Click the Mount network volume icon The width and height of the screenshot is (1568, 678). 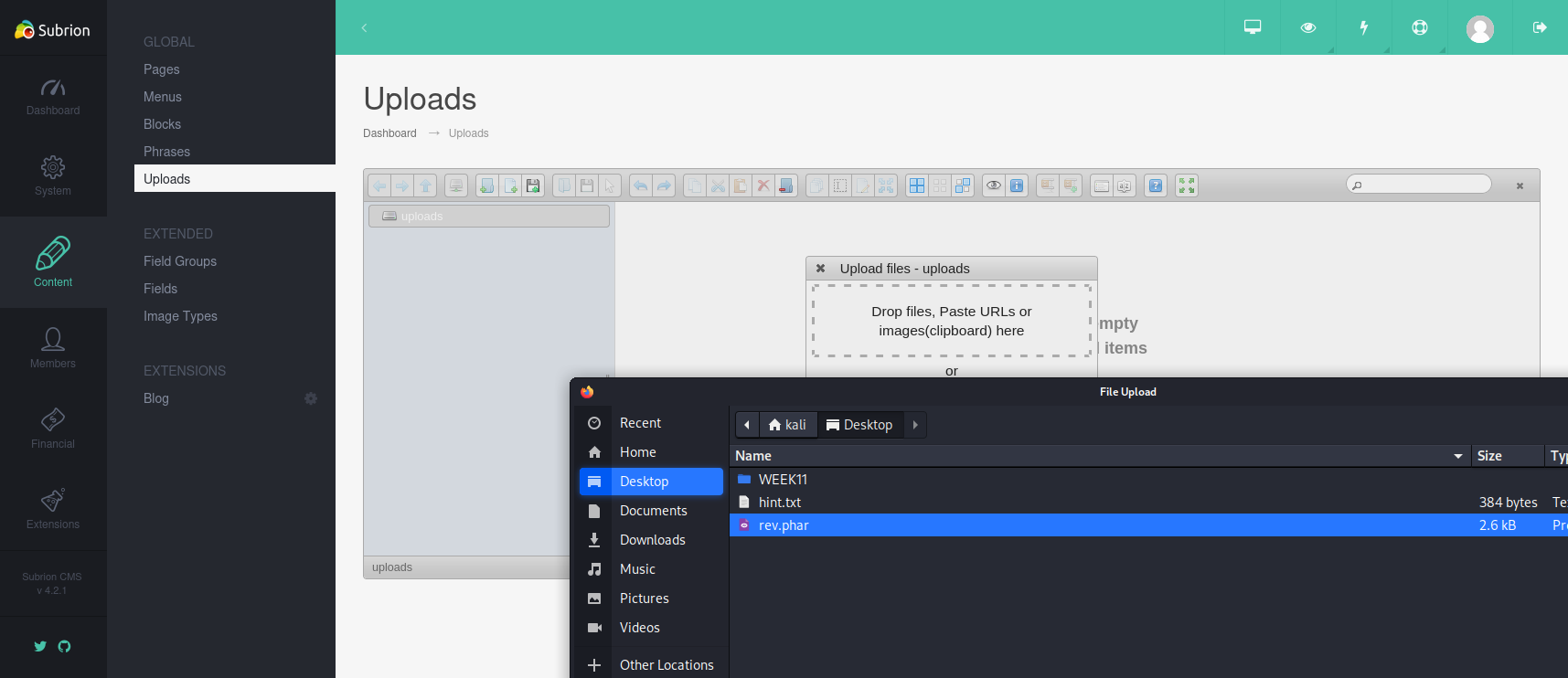pos(455,185)
